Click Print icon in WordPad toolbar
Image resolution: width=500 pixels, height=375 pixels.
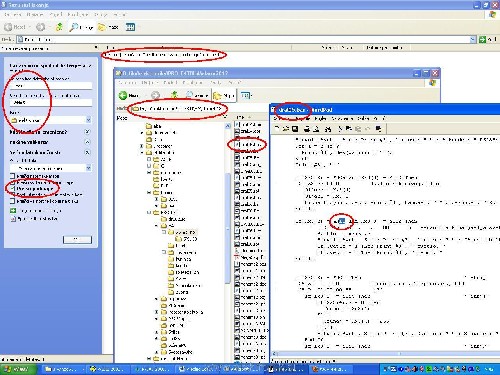307,129
